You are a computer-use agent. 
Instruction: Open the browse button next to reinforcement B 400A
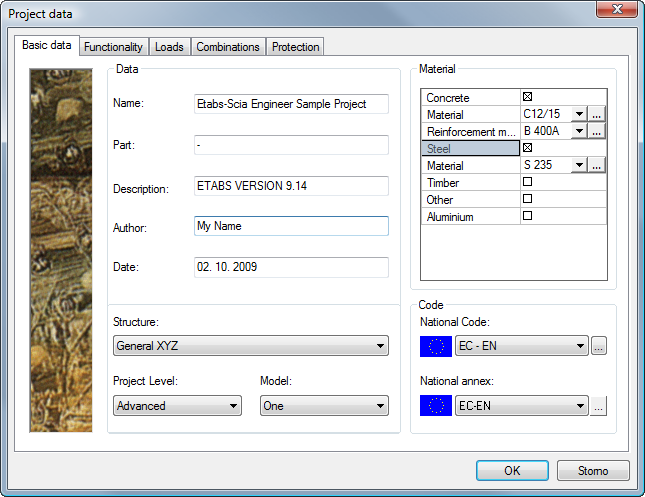click(597, 131)
